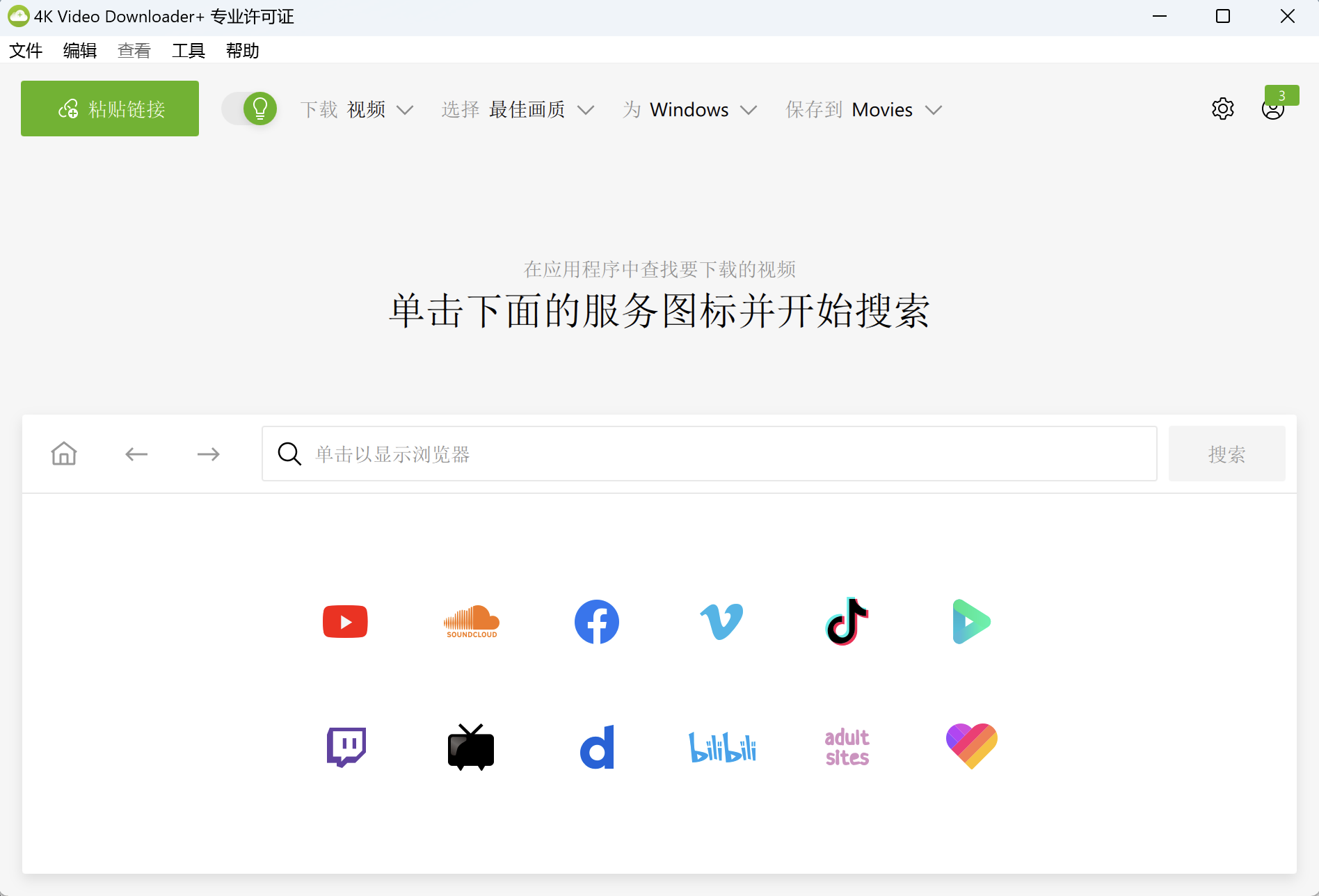Open application settings via gear icon
The height and width of the screenshot is (896, 1319).
tap(1223, 109)
